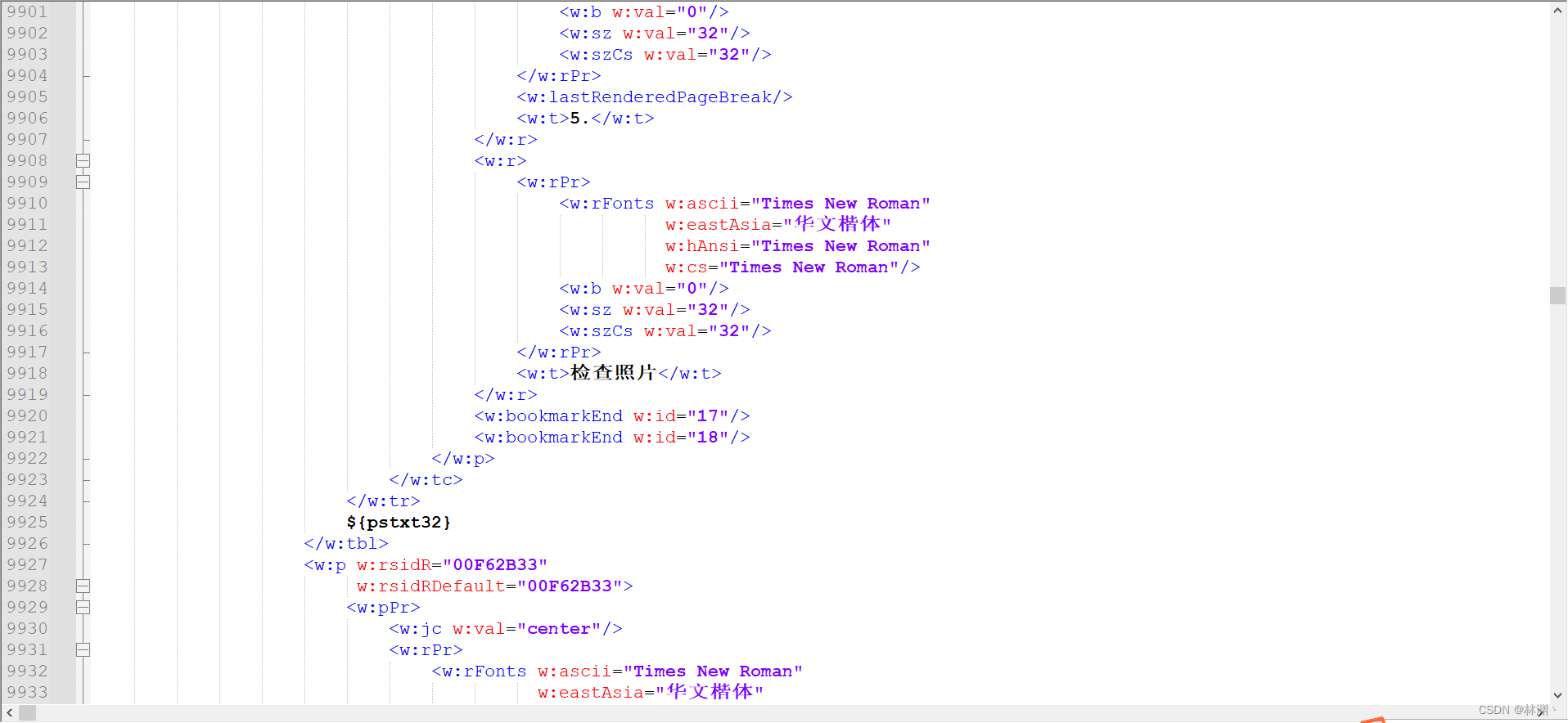Click w:sz tag on line 9902
Viewport: 1568px width, 723px height.
tap(655, 34)
